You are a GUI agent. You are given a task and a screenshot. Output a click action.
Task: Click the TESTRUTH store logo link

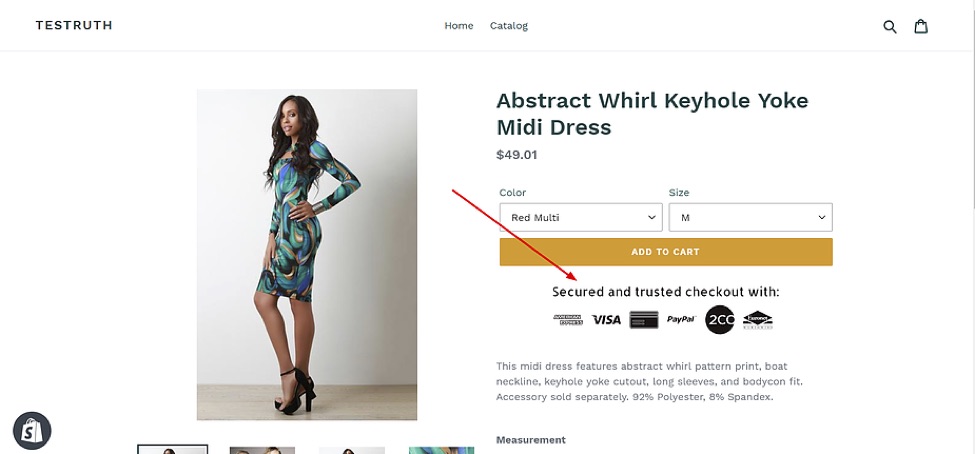coord(74,26)
